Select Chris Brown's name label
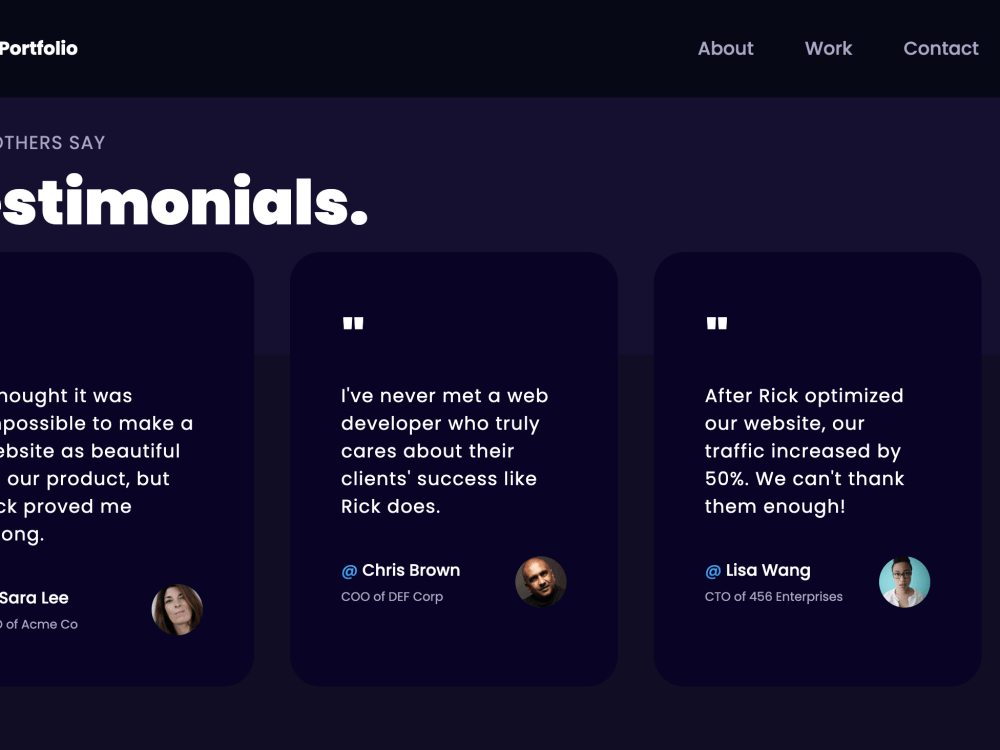This screenshot has width=1000, height=750. pos(411,570)
